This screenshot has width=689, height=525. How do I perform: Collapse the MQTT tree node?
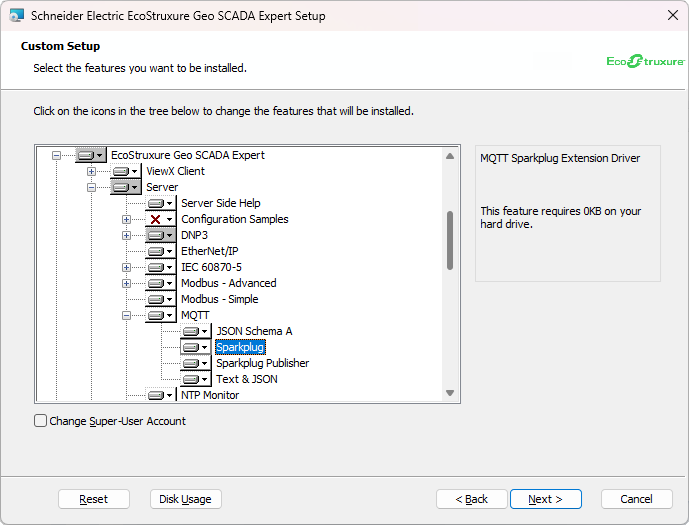coord(127,315)
